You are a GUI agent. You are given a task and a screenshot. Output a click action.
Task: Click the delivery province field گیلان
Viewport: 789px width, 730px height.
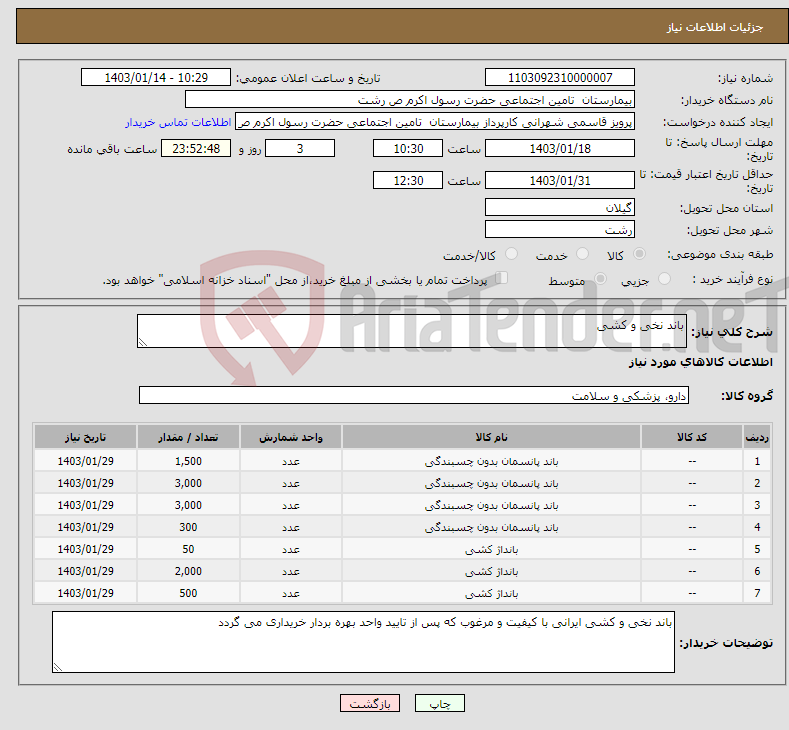[560, 207]
